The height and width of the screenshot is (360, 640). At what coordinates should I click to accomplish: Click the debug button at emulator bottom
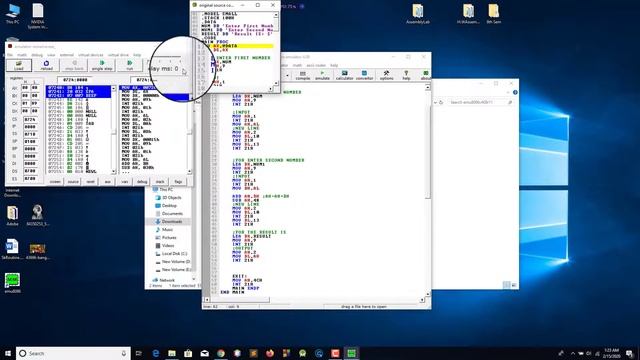pyautogui.click(x=142, y=182)
